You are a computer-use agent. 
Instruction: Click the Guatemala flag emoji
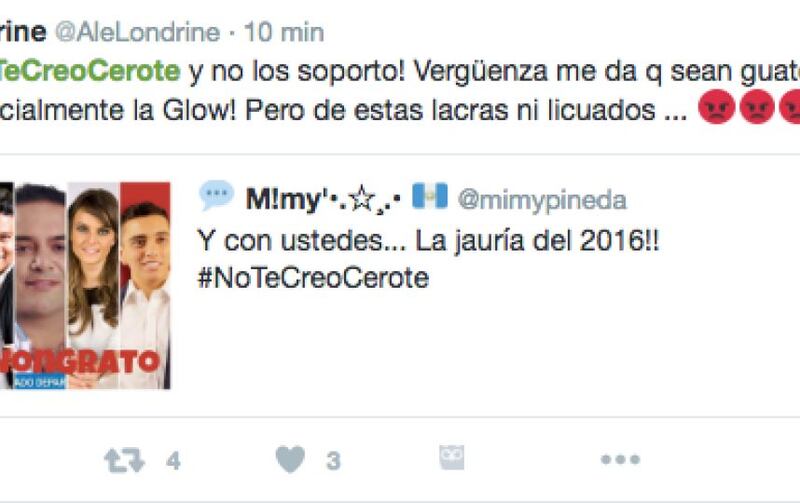pyautogui.click(x=430, y=196)
